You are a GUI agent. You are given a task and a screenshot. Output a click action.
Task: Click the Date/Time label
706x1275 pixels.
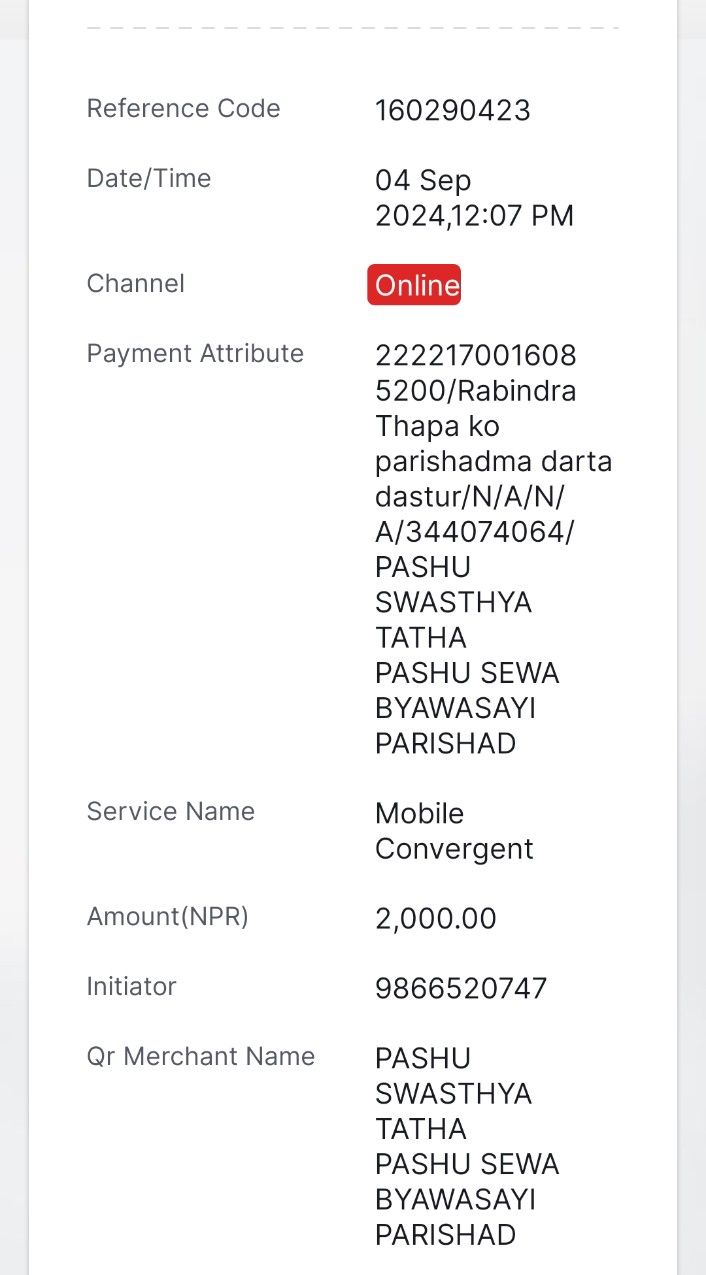coord(149,178)
